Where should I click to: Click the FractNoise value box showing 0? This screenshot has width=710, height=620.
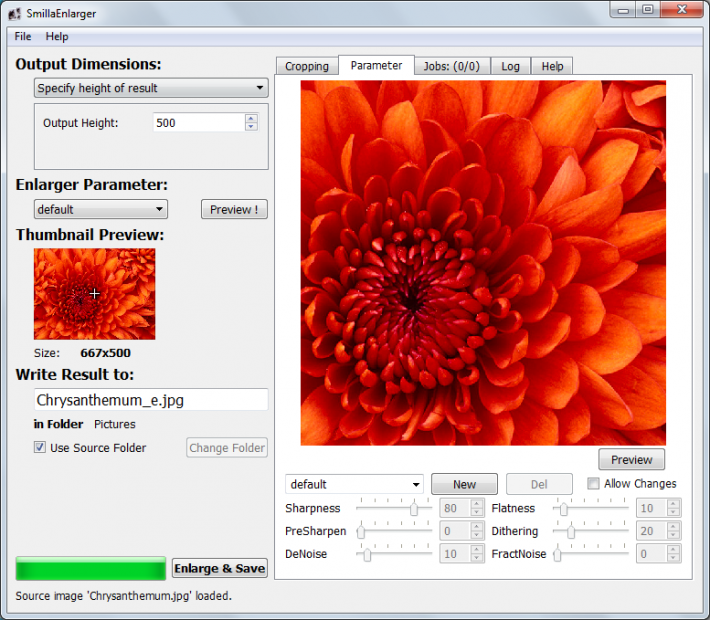(x=652, y=553)
